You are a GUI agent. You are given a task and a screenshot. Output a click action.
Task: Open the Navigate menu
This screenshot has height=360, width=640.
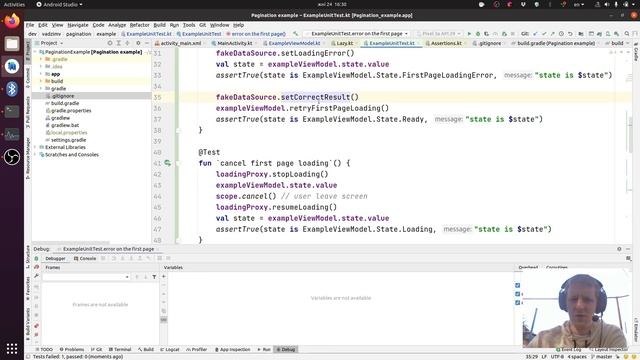[78, 25]
